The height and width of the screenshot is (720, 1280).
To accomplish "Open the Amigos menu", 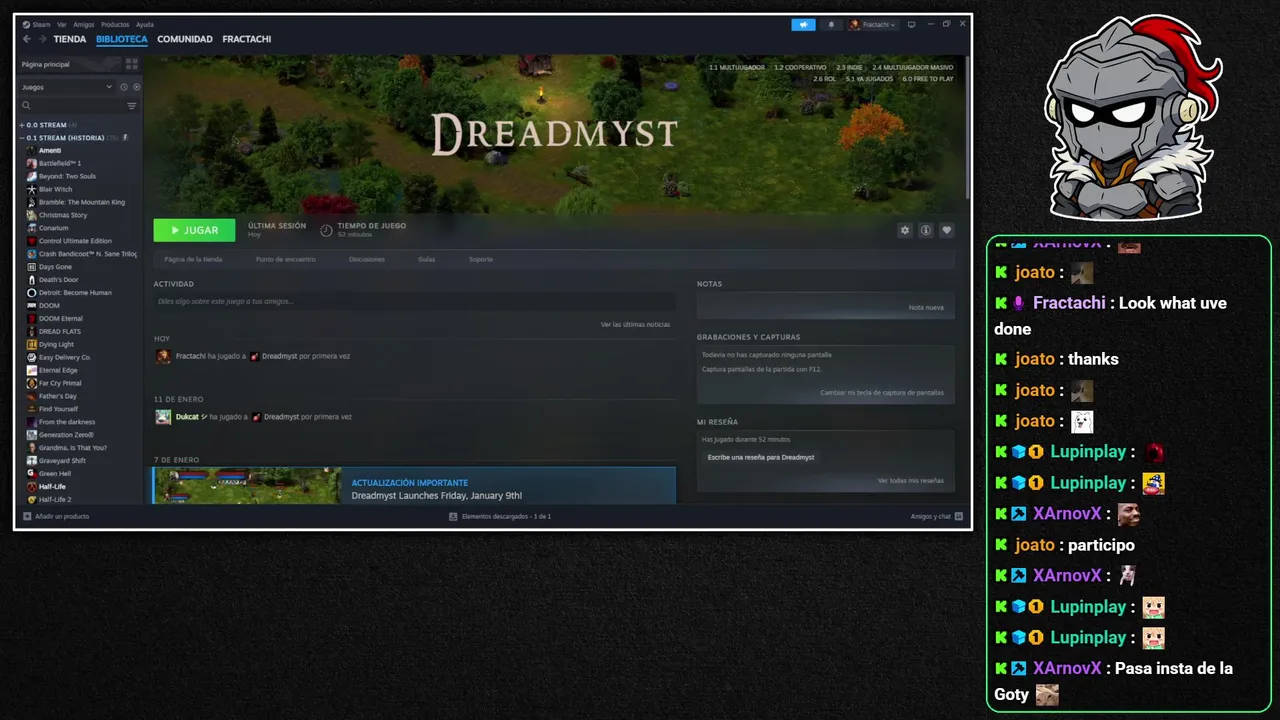I will pyautogui.click(x=83, y=24).
